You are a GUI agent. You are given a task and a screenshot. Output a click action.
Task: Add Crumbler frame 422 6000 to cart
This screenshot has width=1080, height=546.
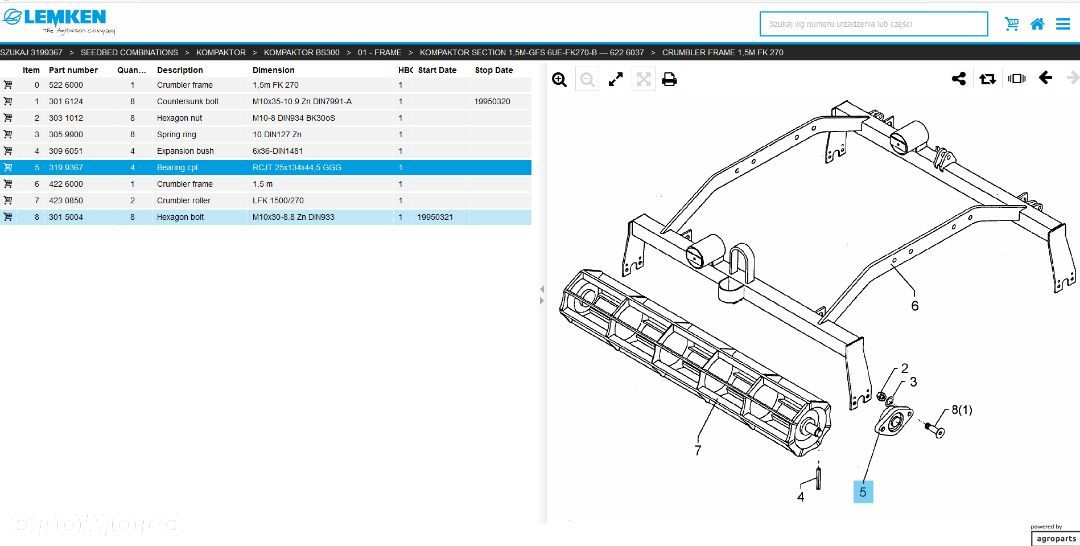(x=8, y=184)
